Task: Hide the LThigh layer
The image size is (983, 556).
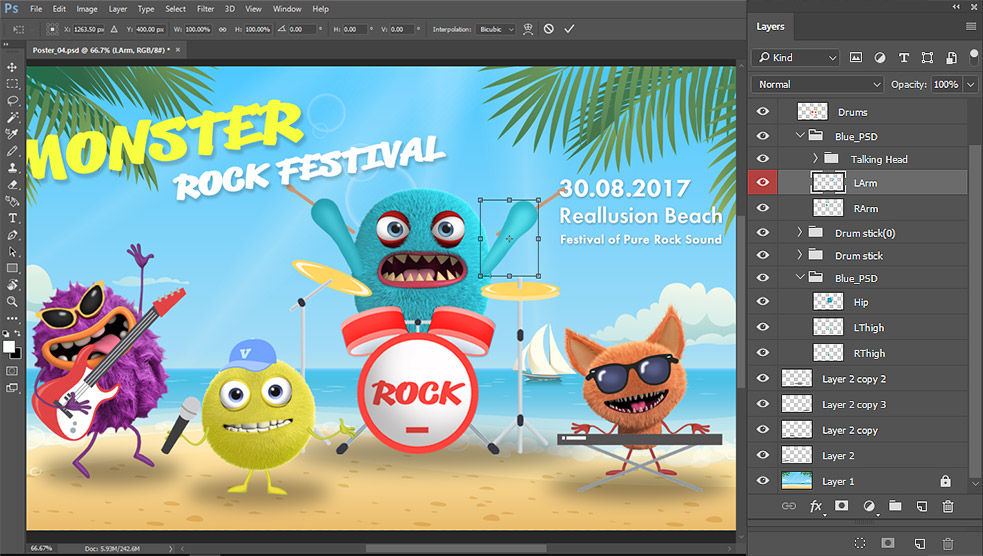Action: pyautogui.click(x=762, y=327)
